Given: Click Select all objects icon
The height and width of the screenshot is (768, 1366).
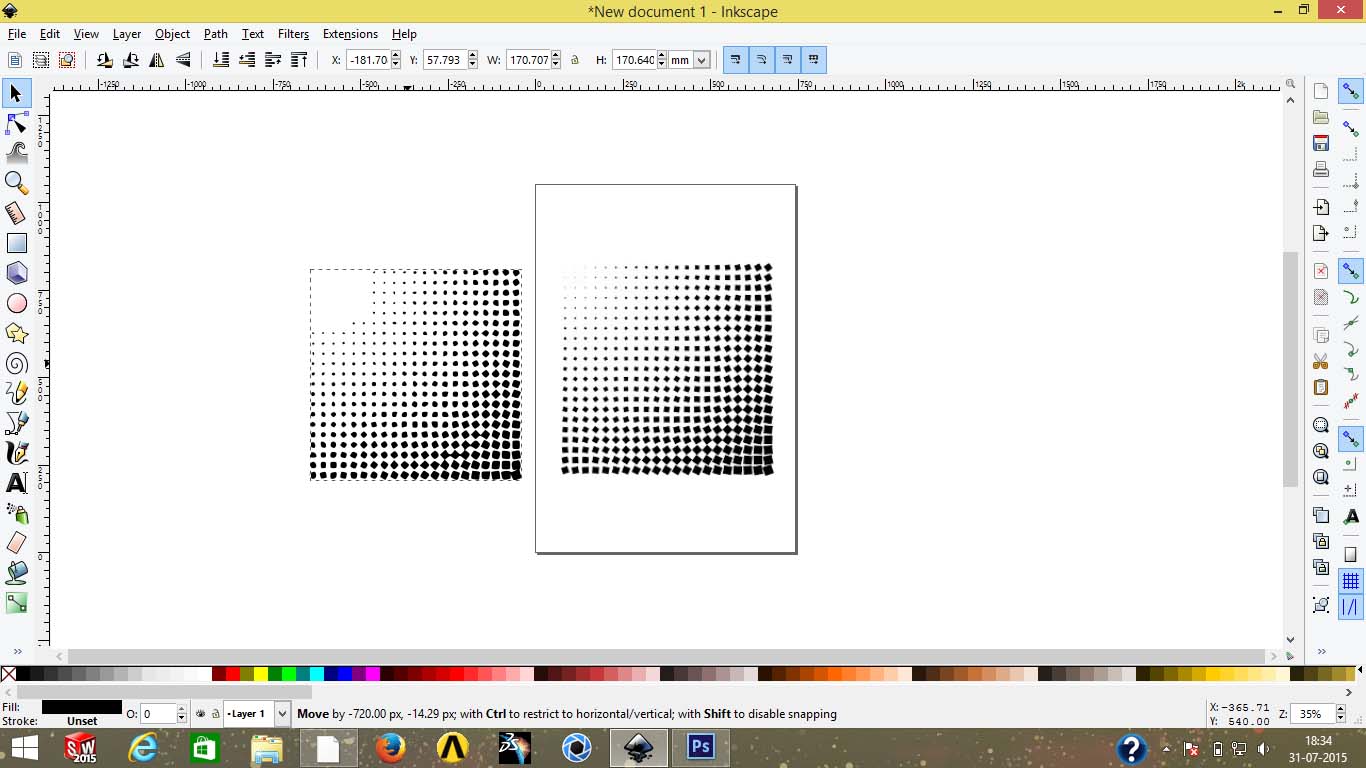Looking at the screenshot, I should [x=15, y=60].
